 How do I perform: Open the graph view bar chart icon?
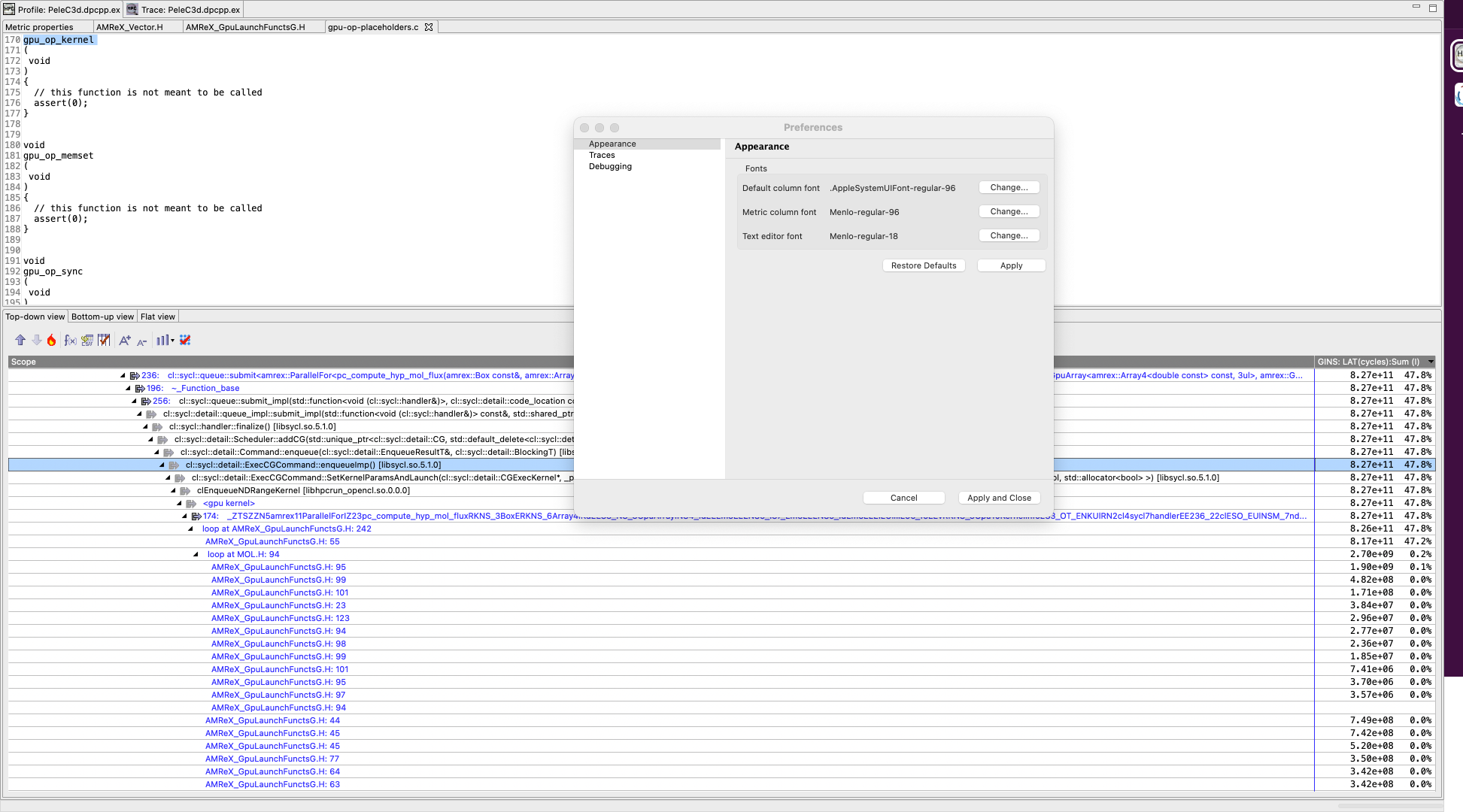point(162,340)
